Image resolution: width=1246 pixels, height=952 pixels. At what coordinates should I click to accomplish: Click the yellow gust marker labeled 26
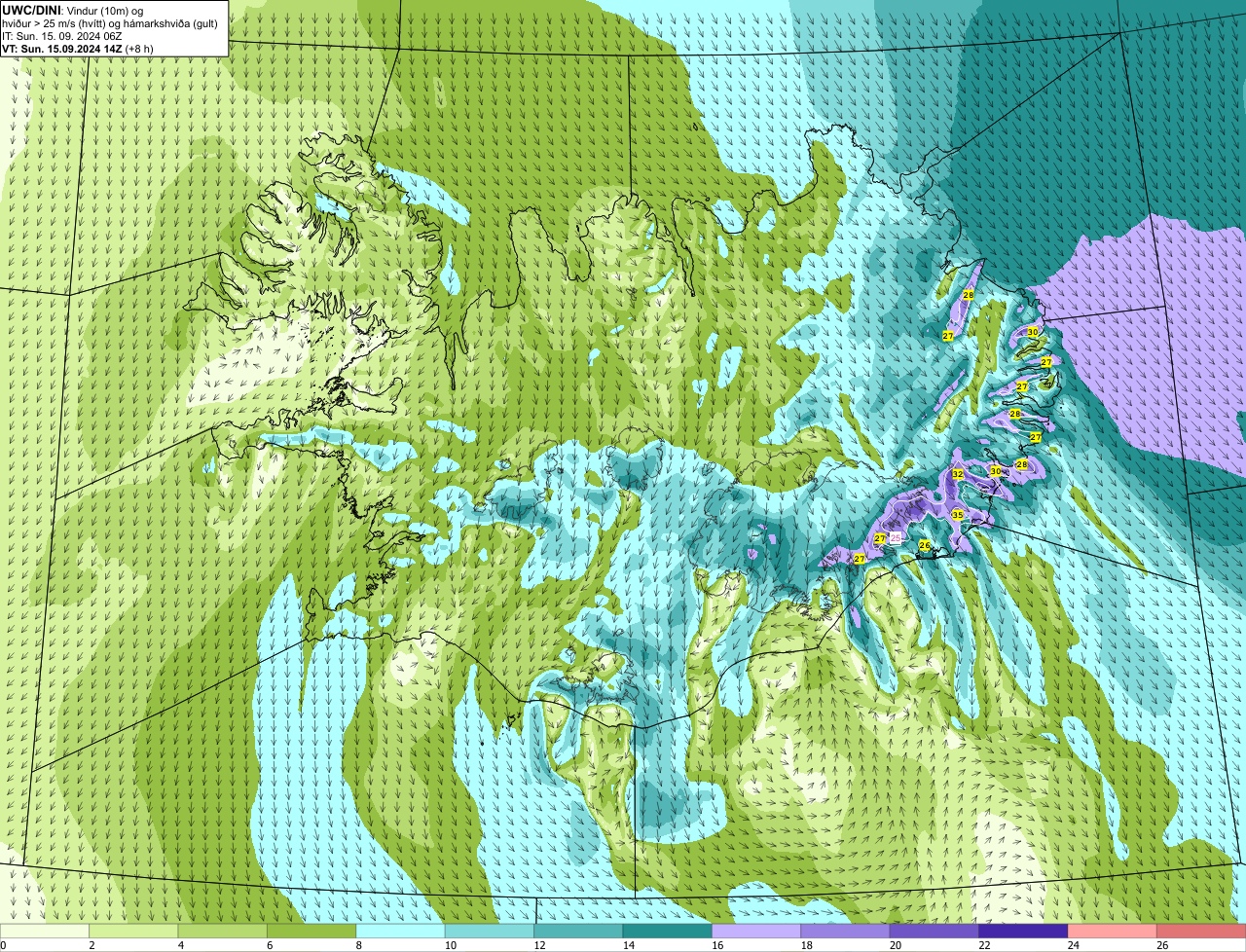925,545
